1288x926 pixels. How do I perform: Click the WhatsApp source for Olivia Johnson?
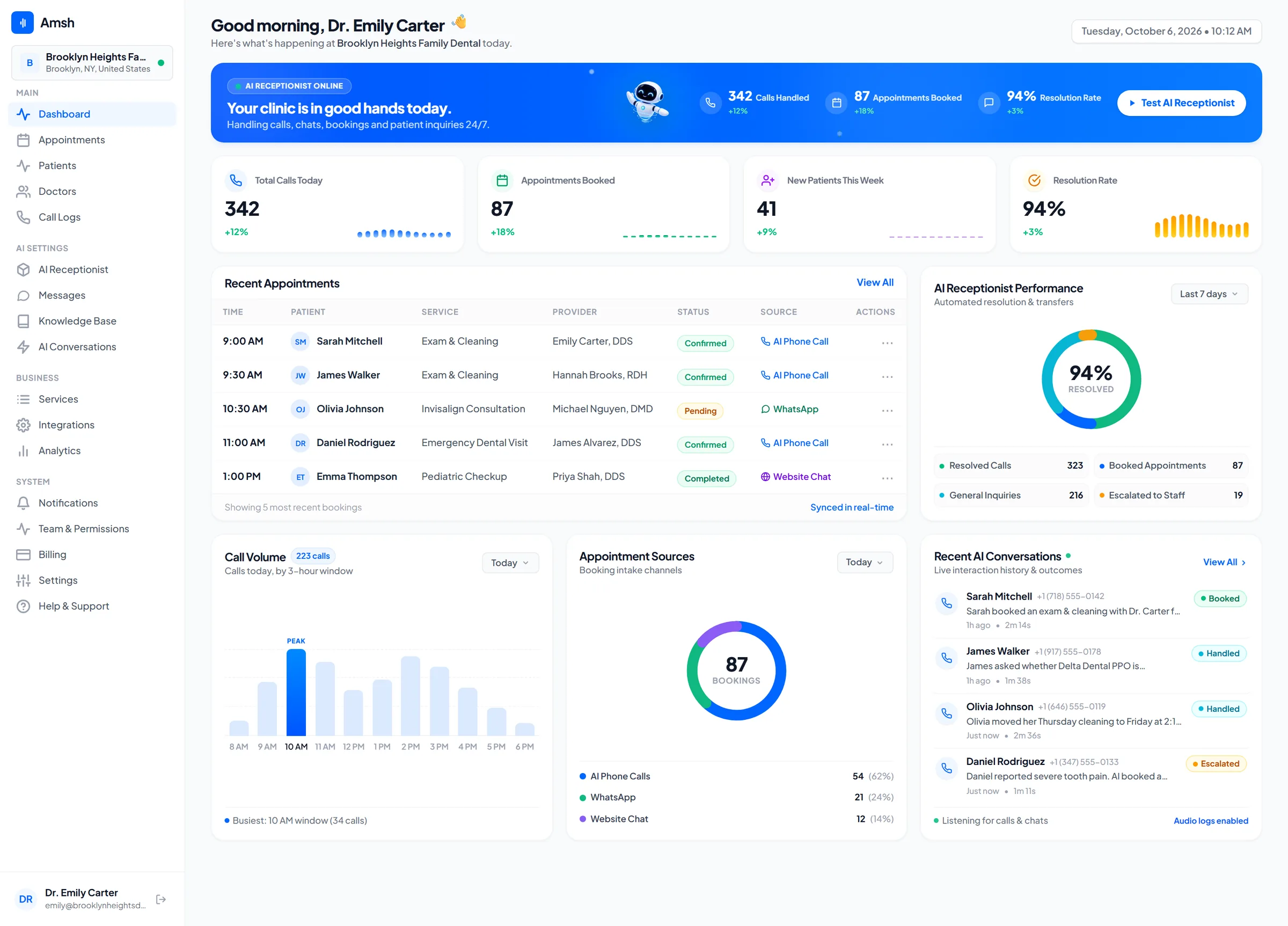[x=789, y=409]
